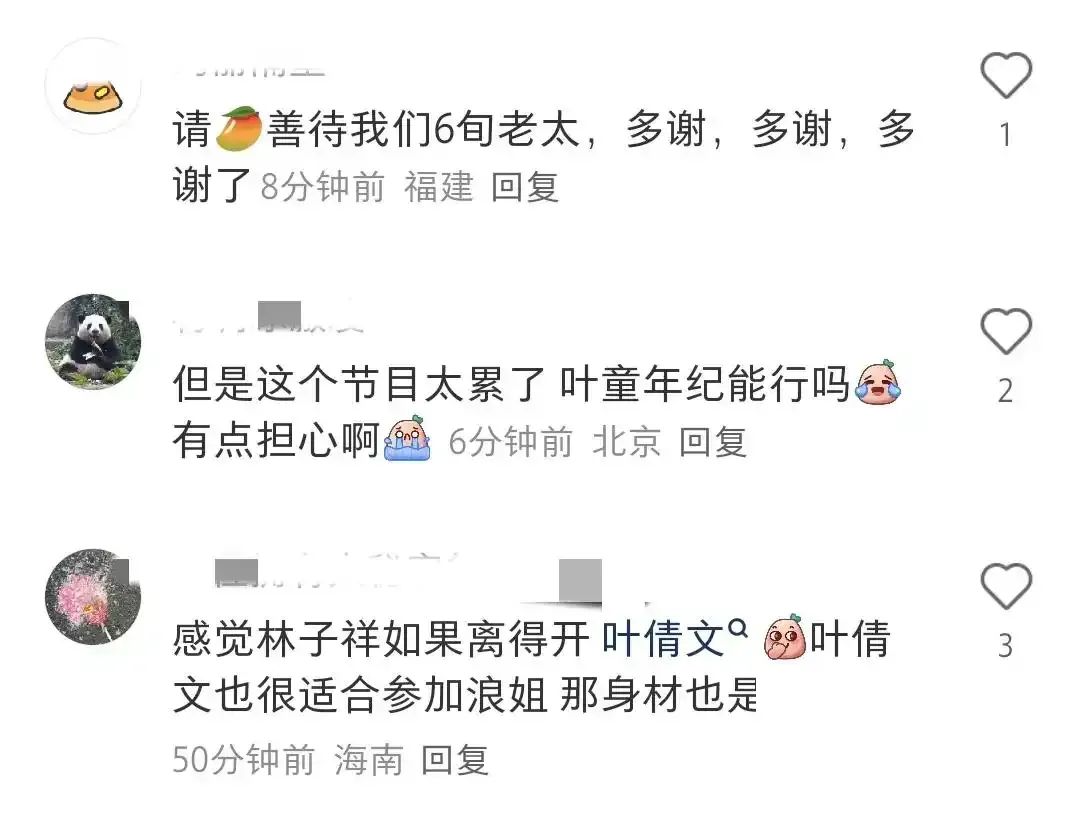The width and height of the screenshot is (1080, 836).
Task: Open the pudding avatar's profile
Action: (93, 86)
